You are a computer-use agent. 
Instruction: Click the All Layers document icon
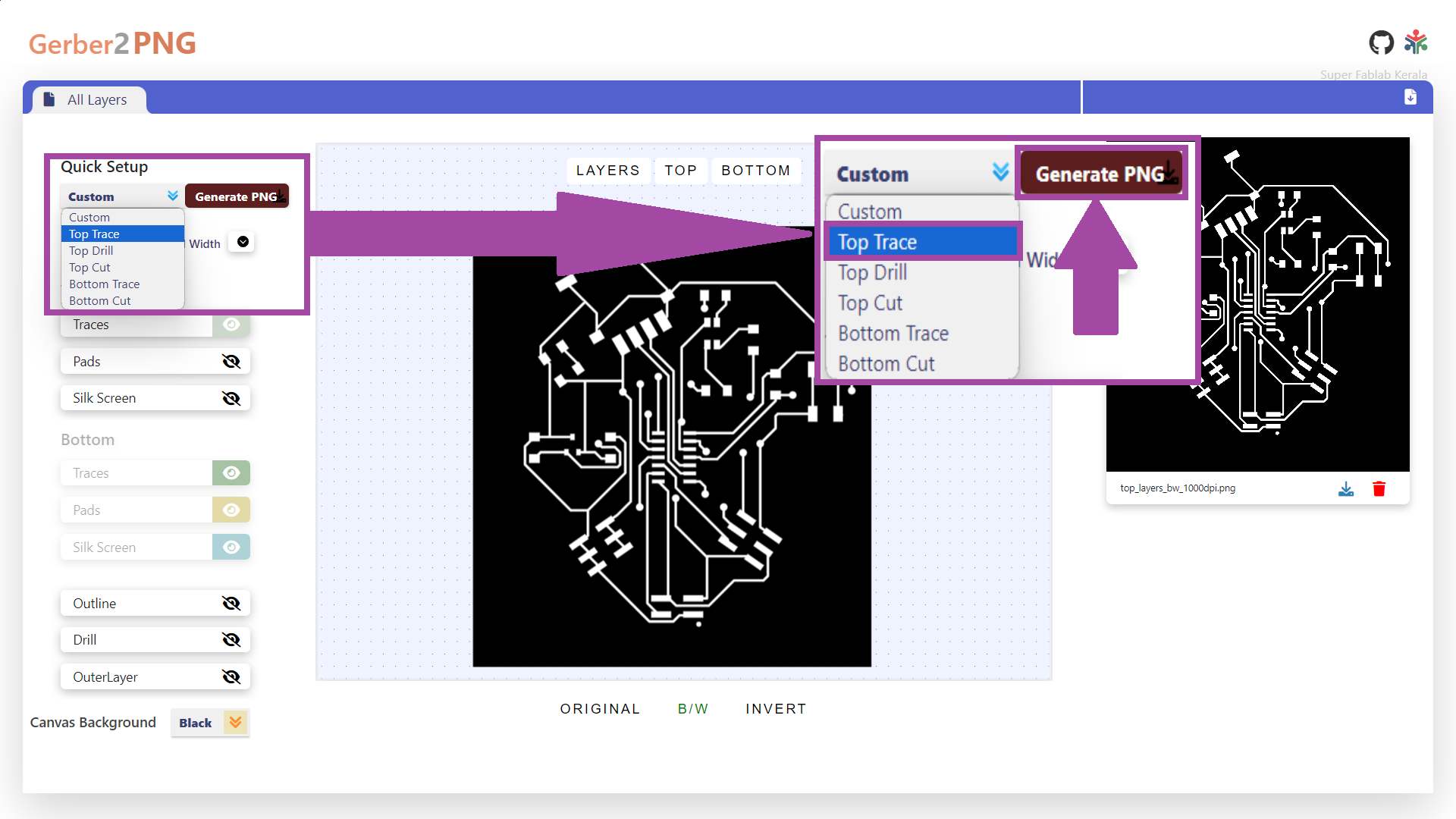coord(49,99)
